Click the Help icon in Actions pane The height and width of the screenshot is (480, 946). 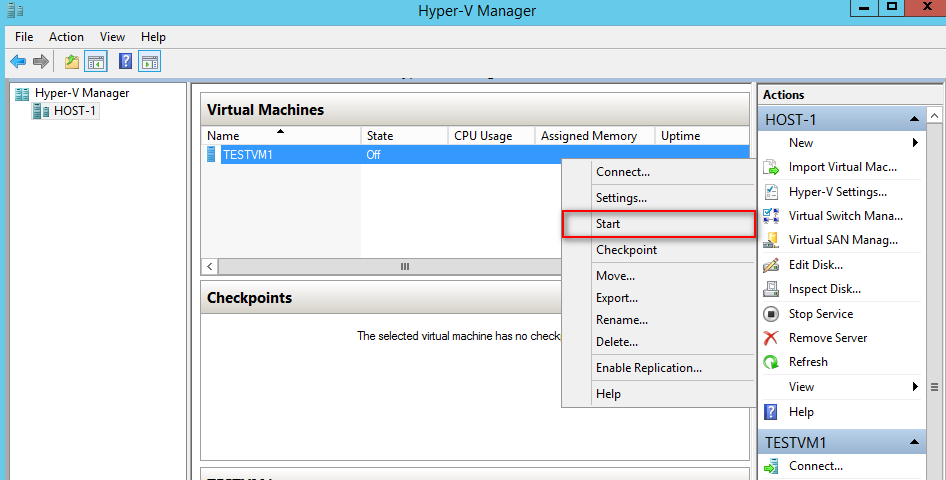pos(771,412)
